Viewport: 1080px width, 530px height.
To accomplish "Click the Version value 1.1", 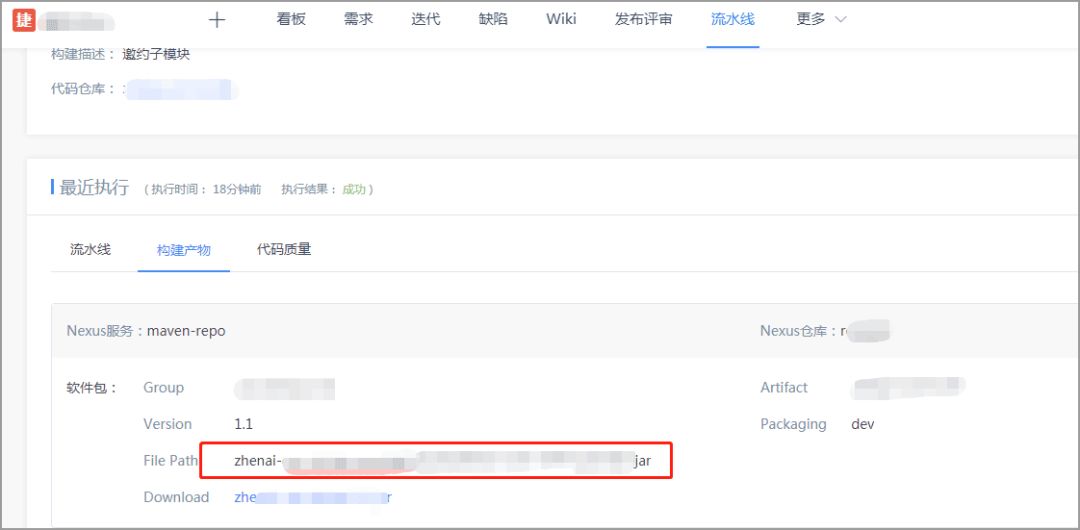I will (244, 424).
